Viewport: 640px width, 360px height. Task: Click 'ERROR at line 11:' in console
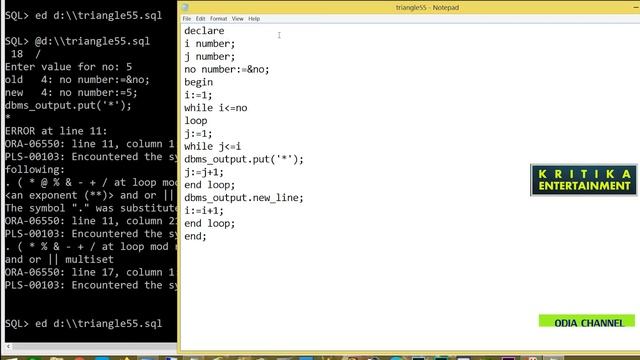tap(56, 131)
